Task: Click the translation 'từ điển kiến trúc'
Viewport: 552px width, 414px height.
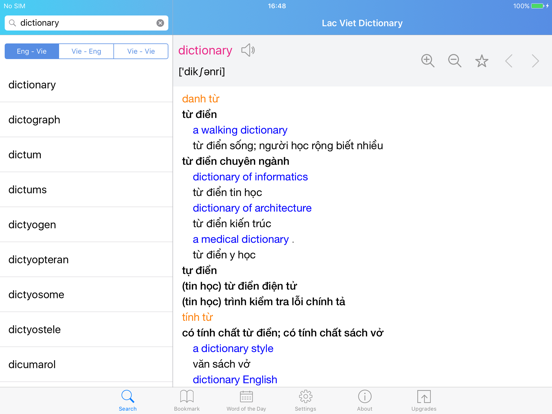Action: (x=232, y=224)
